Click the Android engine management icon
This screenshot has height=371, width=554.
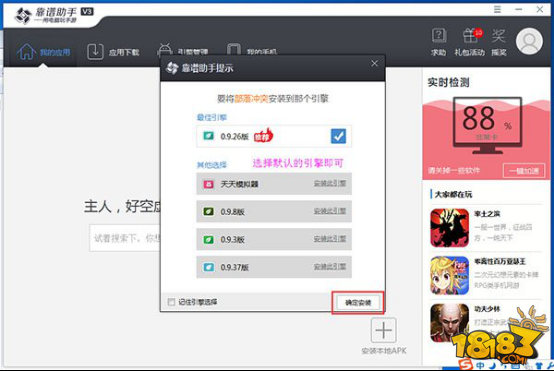point(165,50)
